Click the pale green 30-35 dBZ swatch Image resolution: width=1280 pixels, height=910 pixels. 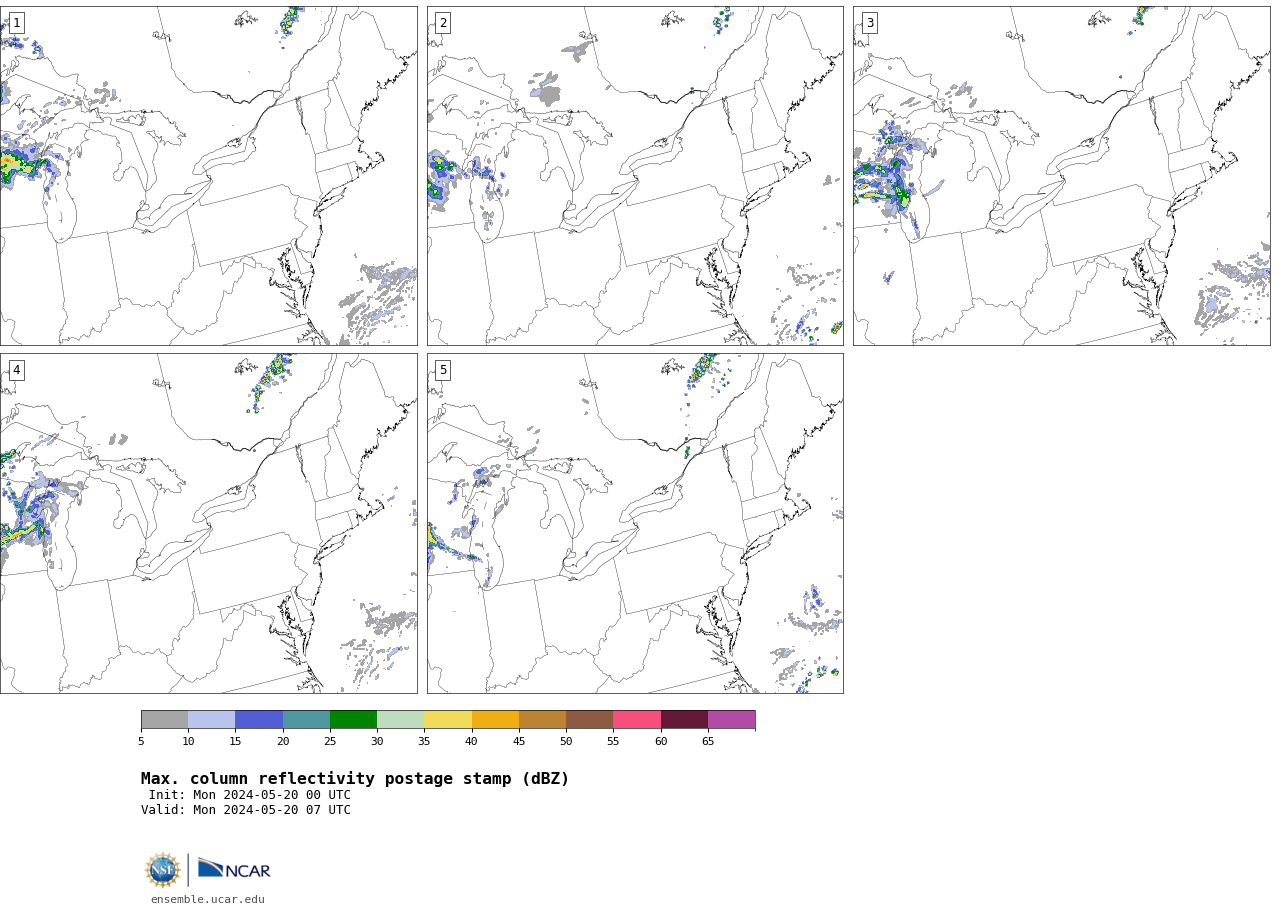coord(401,720)
